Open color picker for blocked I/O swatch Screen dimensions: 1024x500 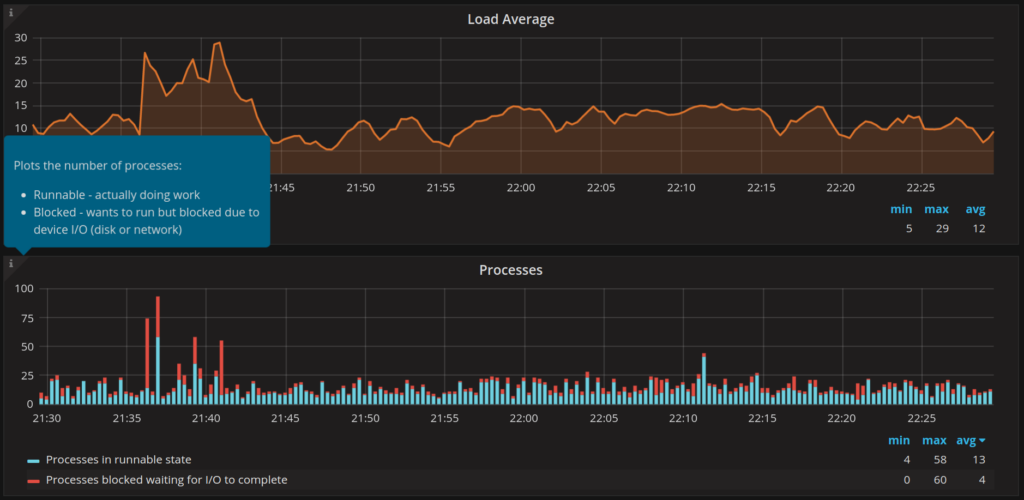34,481
